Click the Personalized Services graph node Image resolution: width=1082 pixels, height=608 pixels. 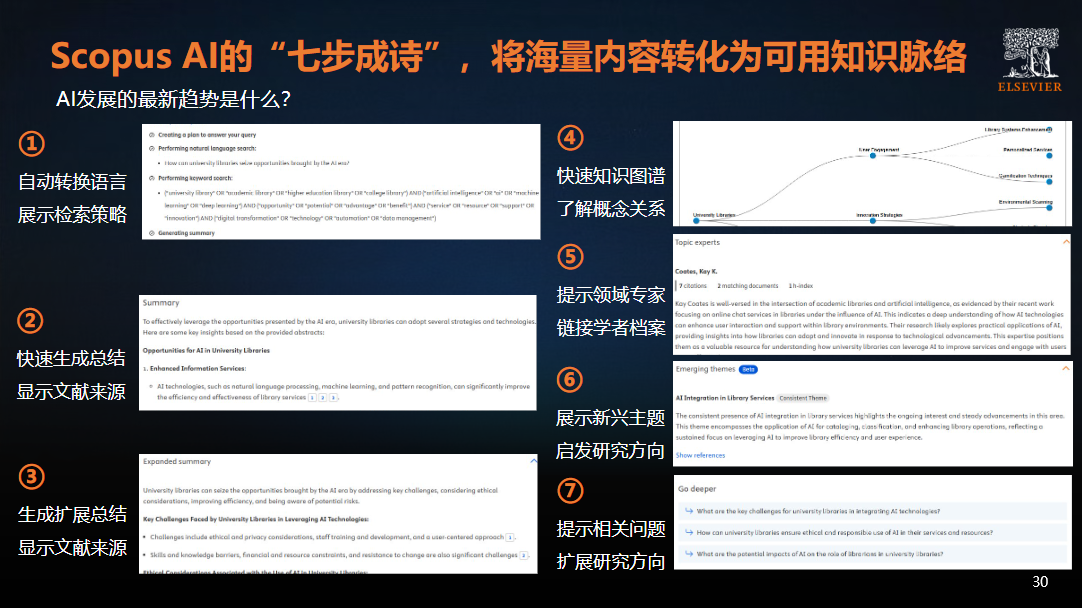[1050, 155]
